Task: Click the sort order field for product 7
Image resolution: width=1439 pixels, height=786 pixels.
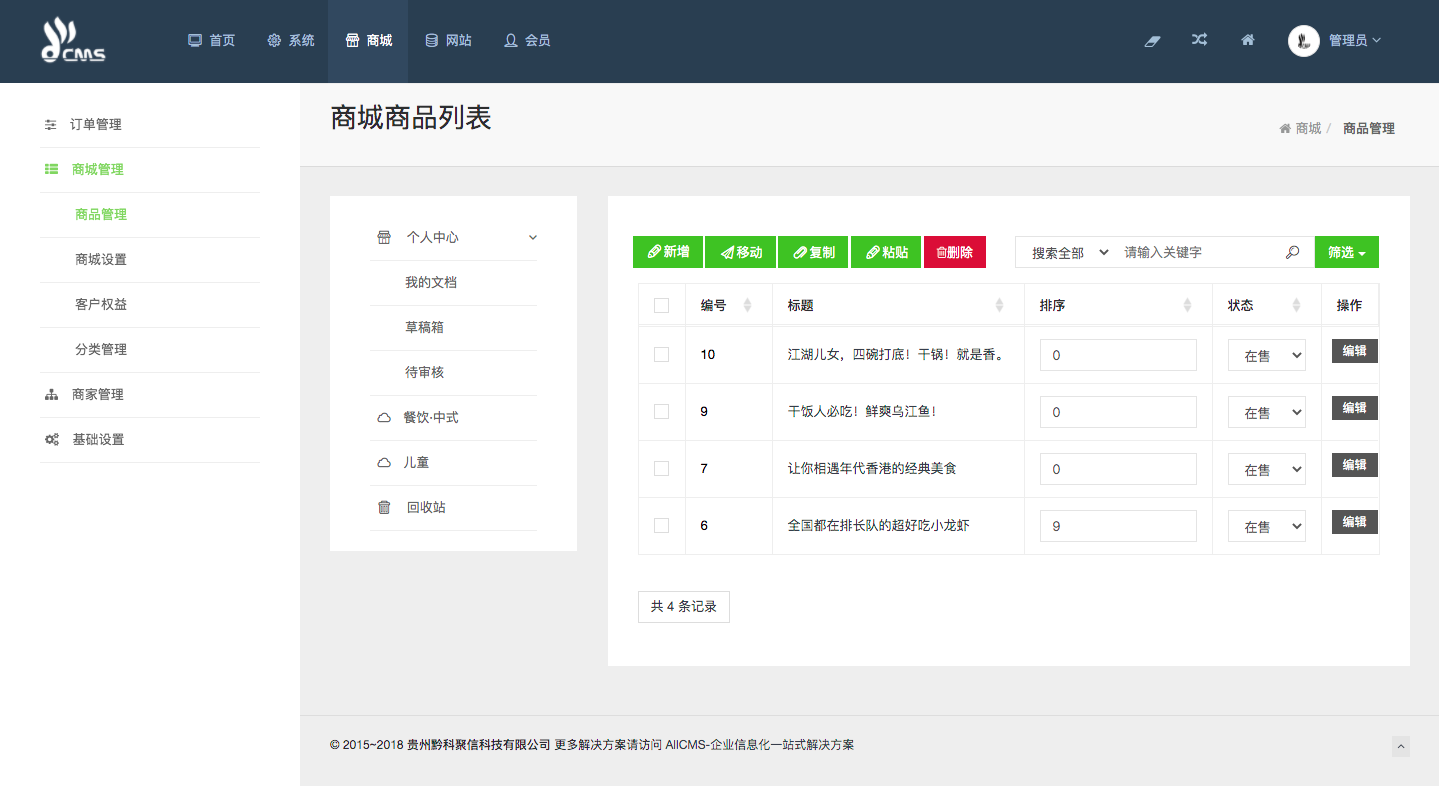Action: 1118,469
